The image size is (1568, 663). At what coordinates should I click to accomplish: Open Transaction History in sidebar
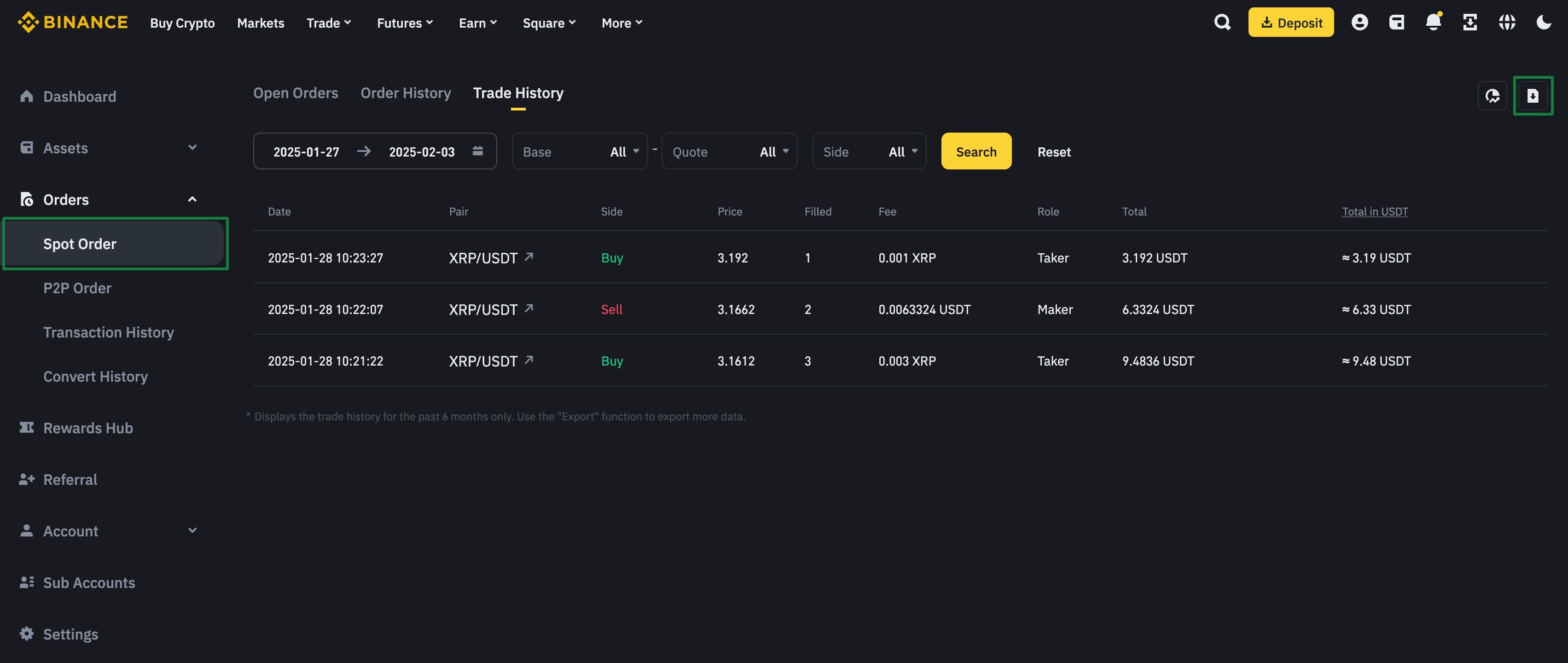point(108,332)
